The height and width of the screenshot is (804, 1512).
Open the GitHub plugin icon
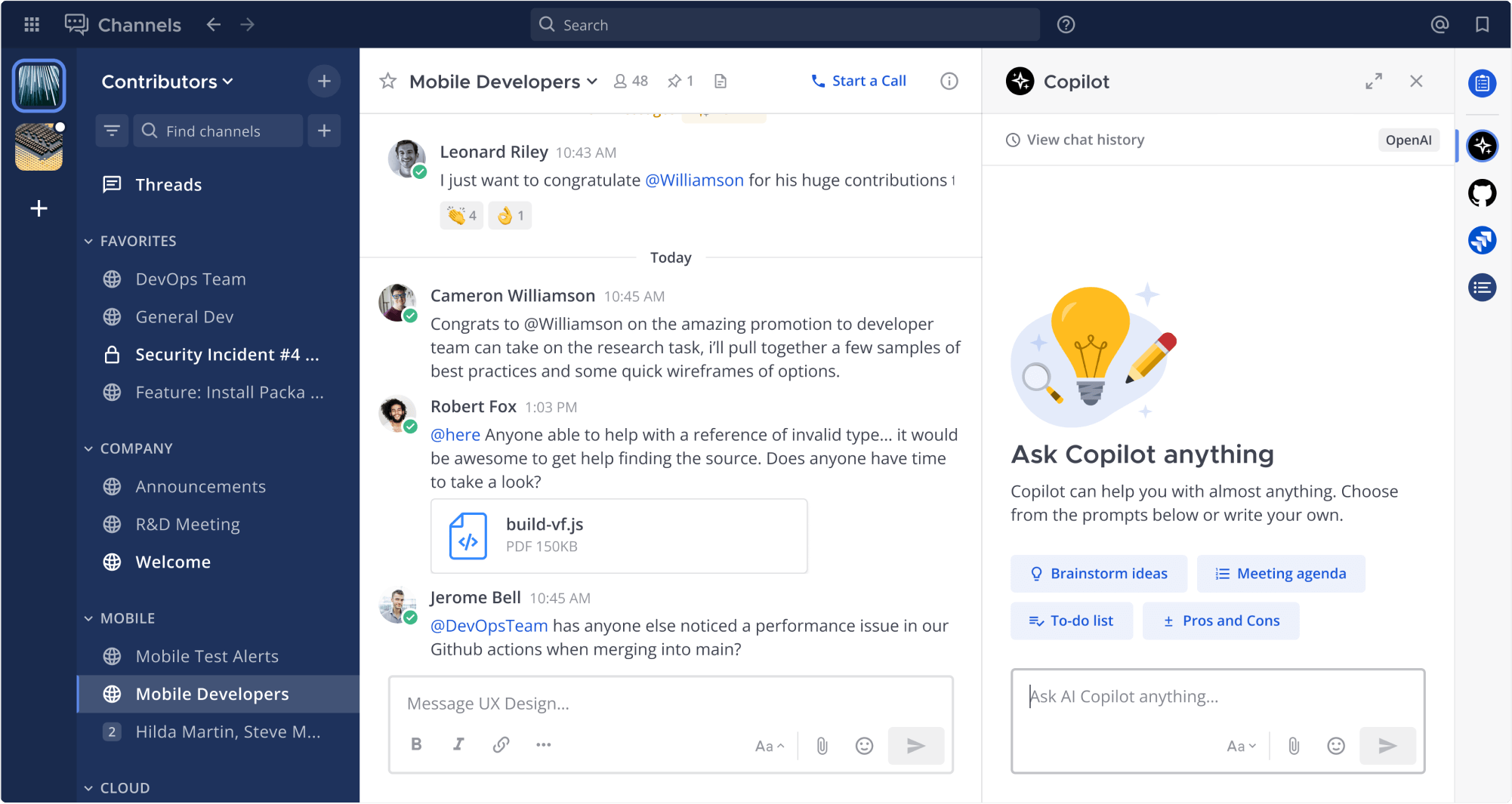tap(1483, 193)
